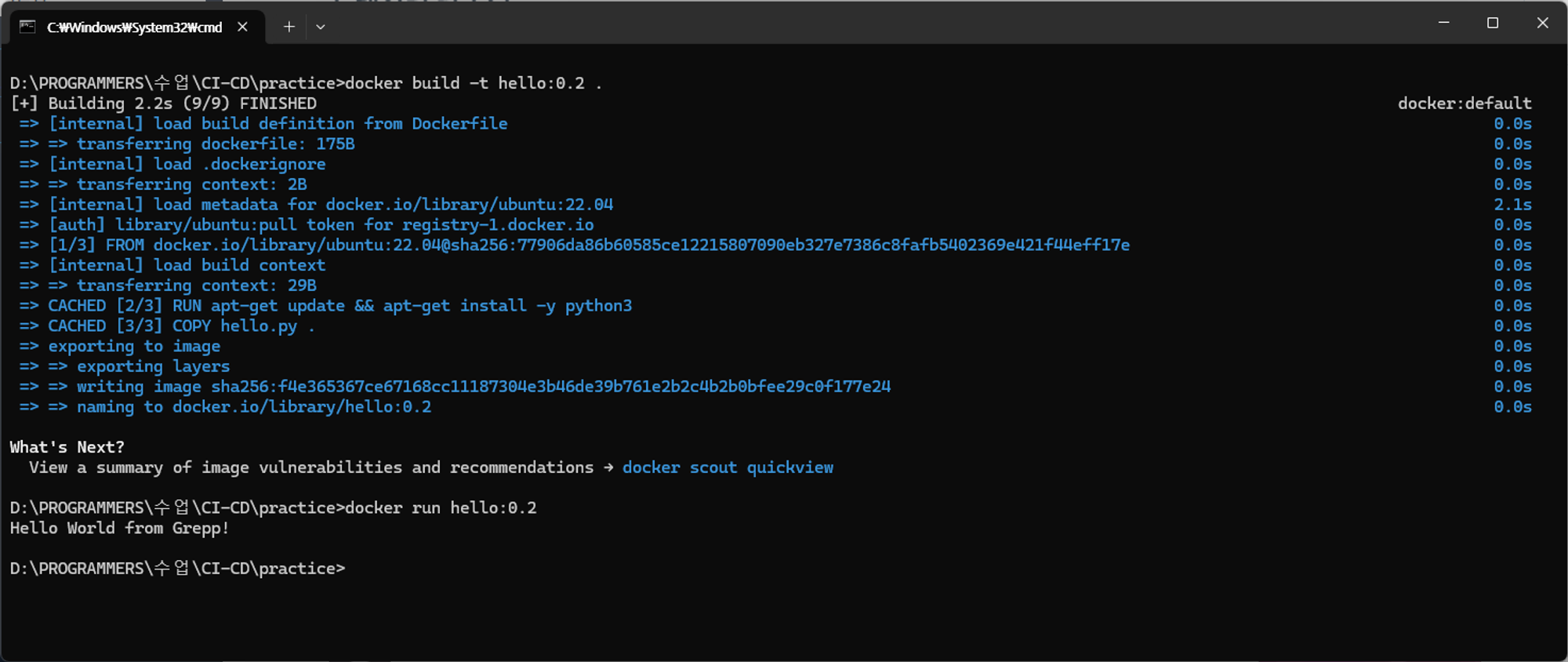This screenshot has width=1568, height=662.
Task: Click the 2.1s timing value
Action: [x=1512, y=205]
